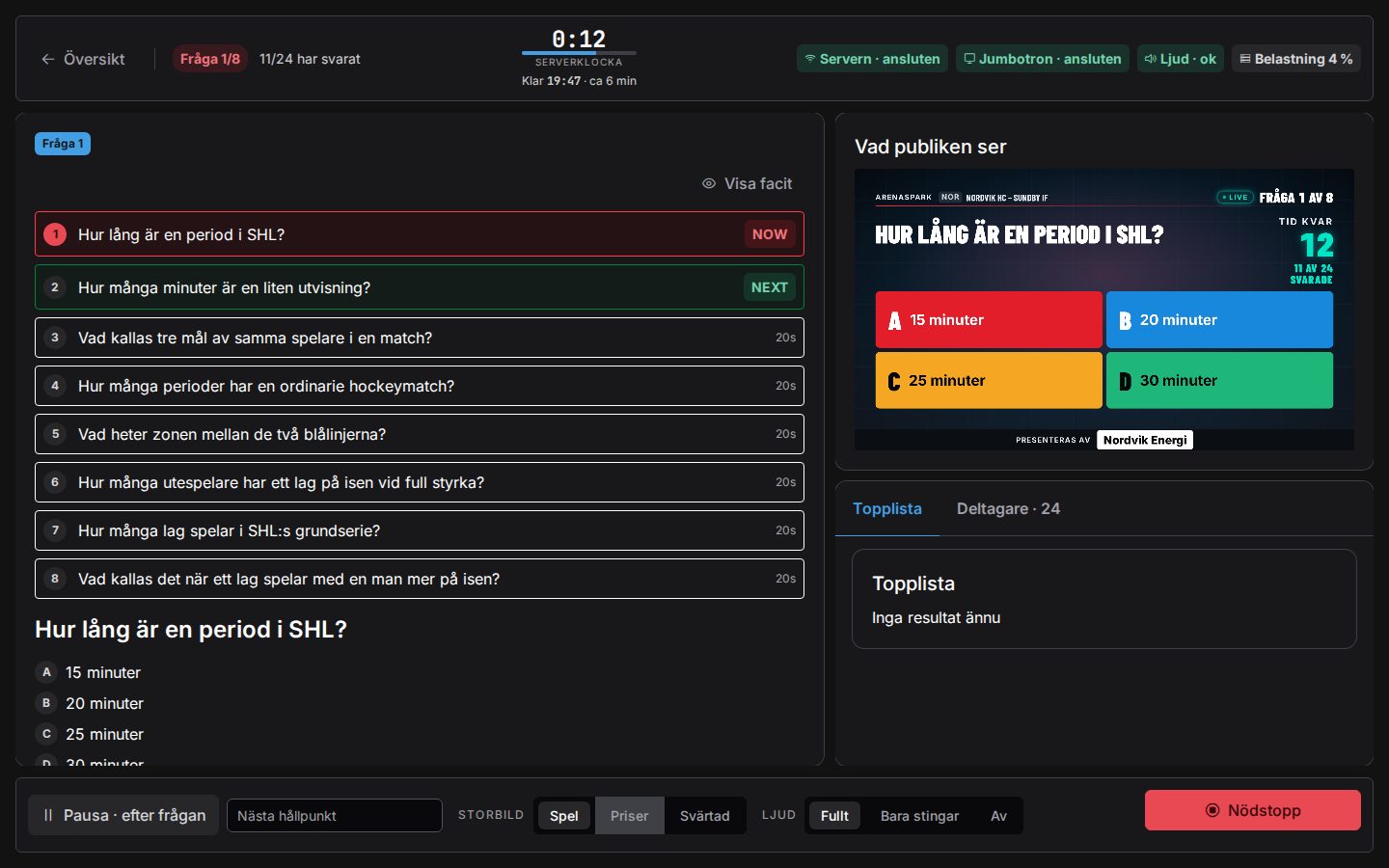
Task: Select question 5 about blålinjerna
Action: pos(420,434)
